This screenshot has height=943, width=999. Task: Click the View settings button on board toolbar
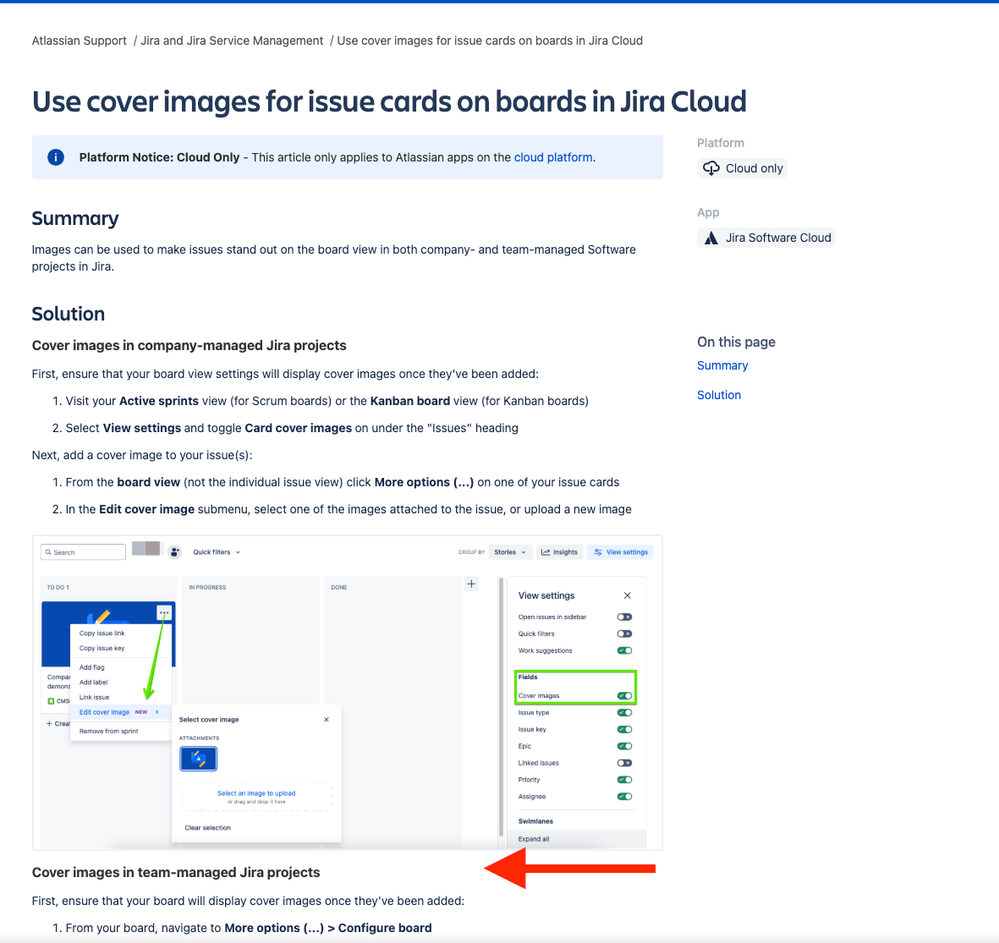point(621,552)
